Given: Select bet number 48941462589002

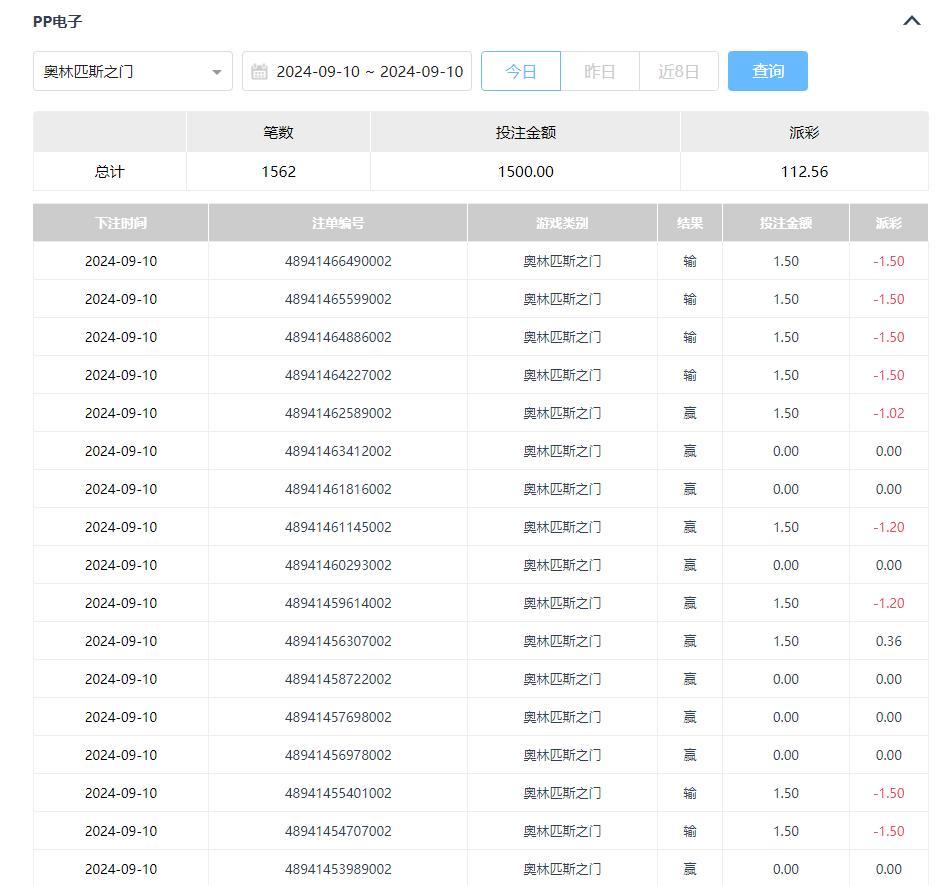Looking at the screenshot, I should click(338, 413).
